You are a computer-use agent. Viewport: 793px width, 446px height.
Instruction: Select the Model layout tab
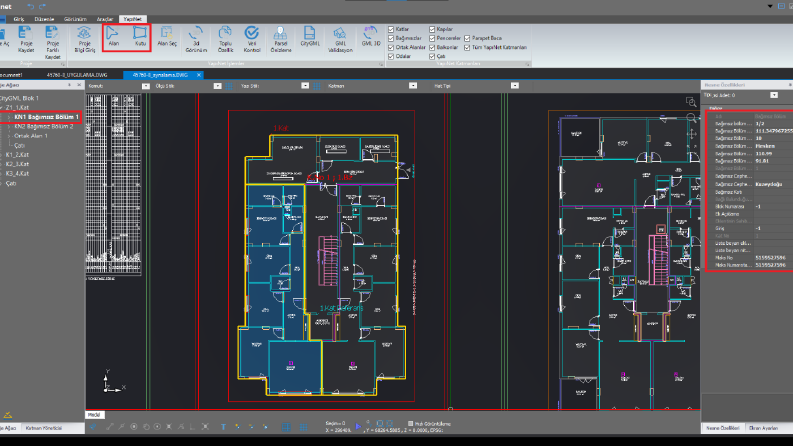tap(94, 415)
